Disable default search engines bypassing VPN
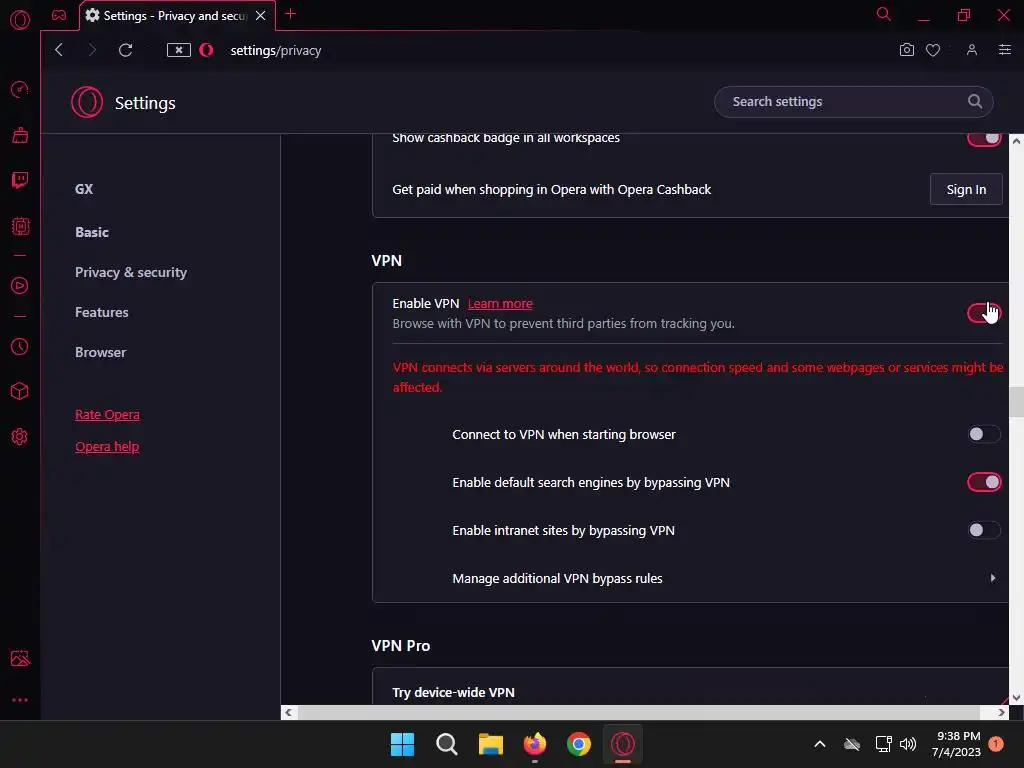This screenshot has height=768, width=1024. (x=984, y=483)
